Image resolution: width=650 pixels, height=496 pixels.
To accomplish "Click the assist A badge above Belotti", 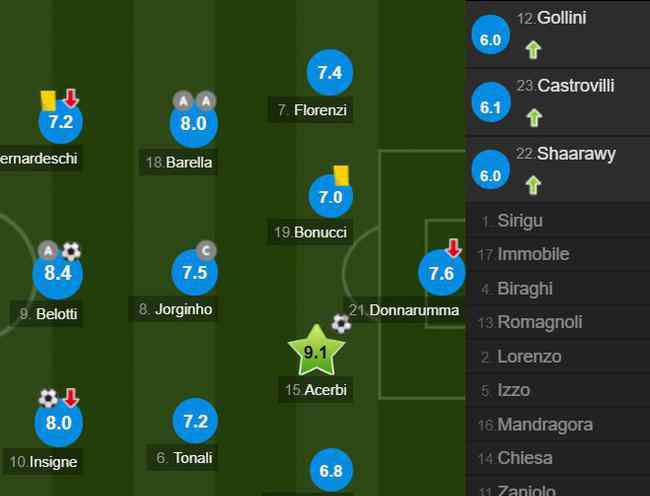I will (48, 251).
